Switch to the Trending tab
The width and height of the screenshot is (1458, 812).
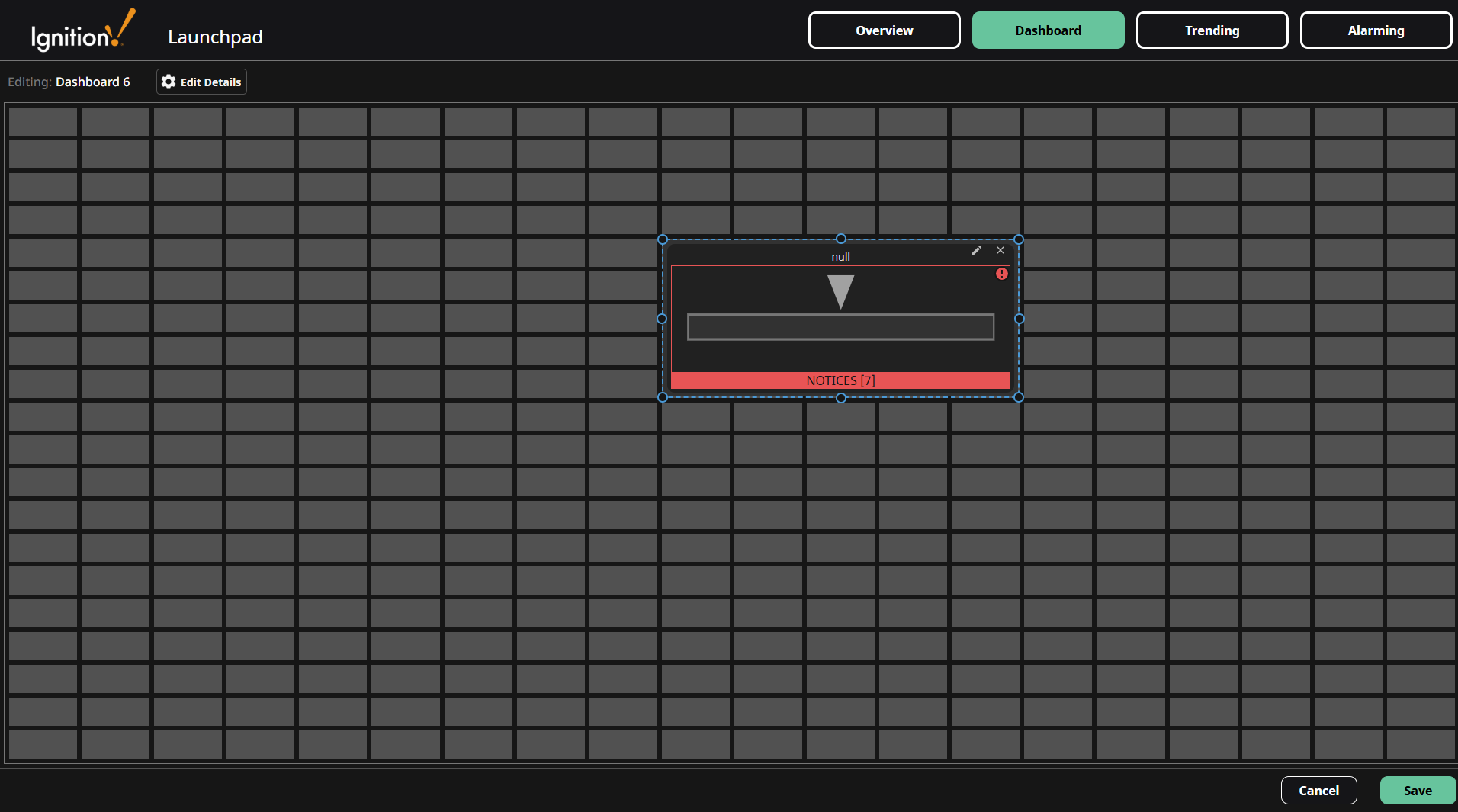(x=1212, y=30)
